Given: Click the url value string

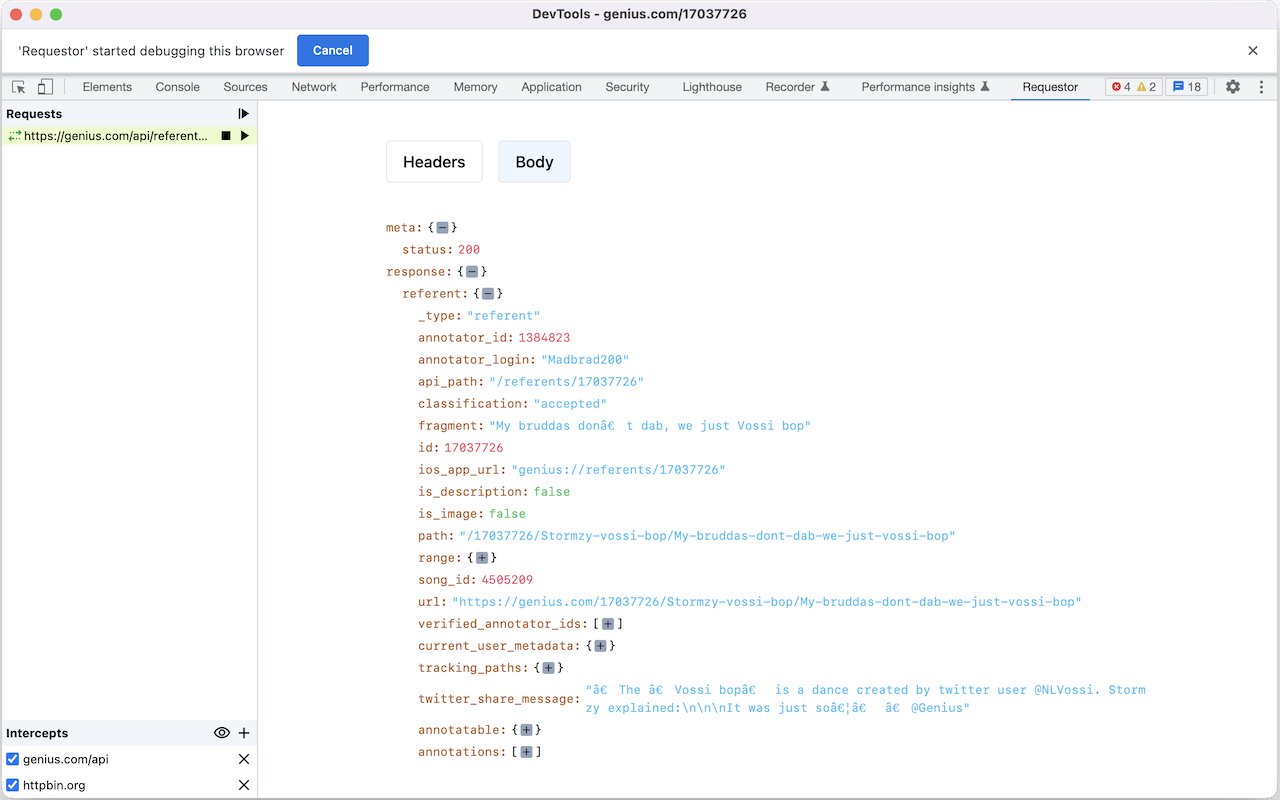Looking at the screenshot, I should tap(767, 602).
